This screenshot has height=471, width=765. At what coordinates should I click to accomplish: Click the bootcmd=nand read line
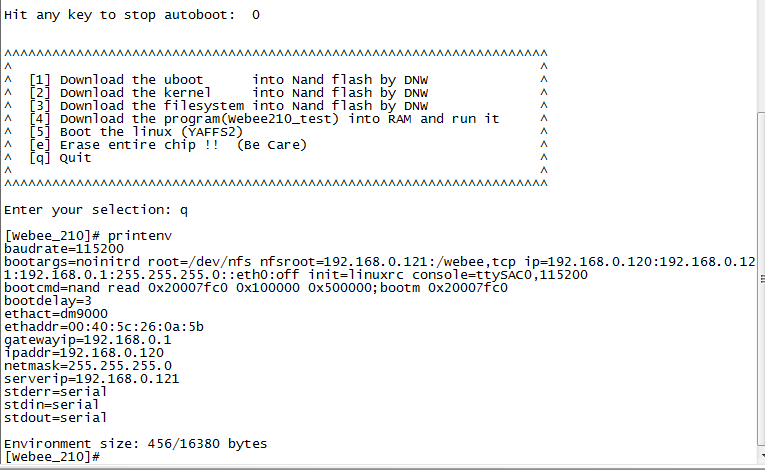[256, 287]
